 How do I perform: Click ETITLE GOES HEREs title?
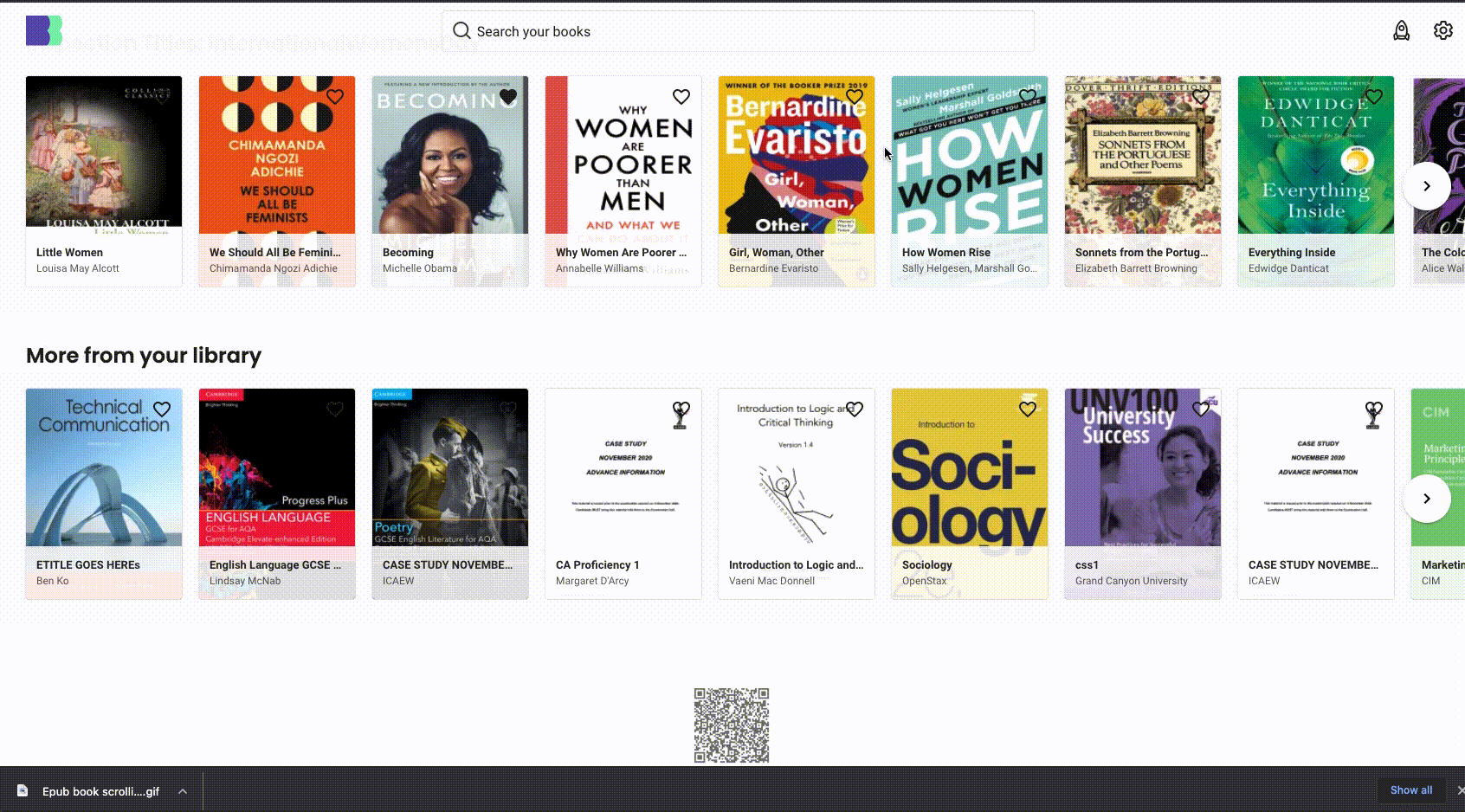click(88, 565)
